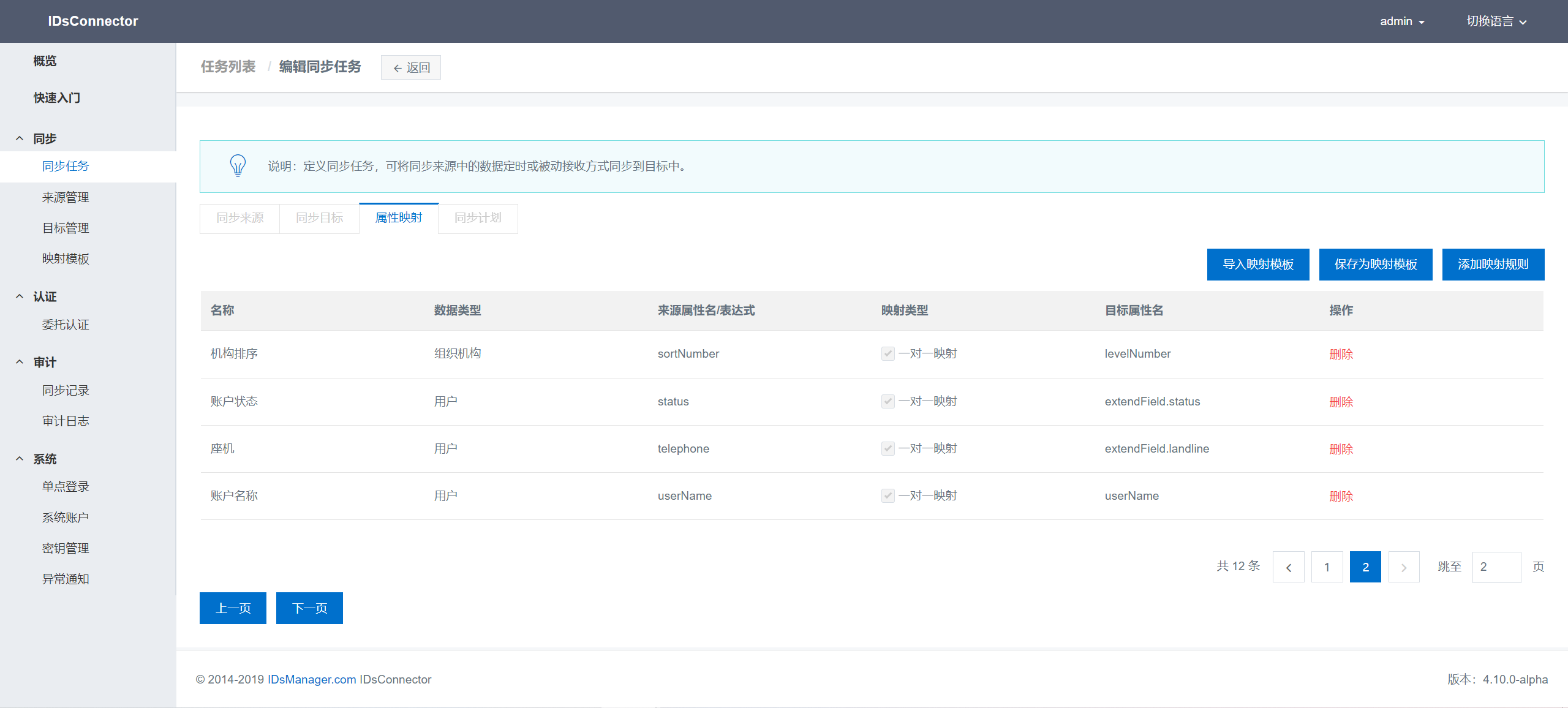Collapse the 同步 sidebar section chevron
This screenshot has width=1568, height=708.
click(x=20, y=138)
